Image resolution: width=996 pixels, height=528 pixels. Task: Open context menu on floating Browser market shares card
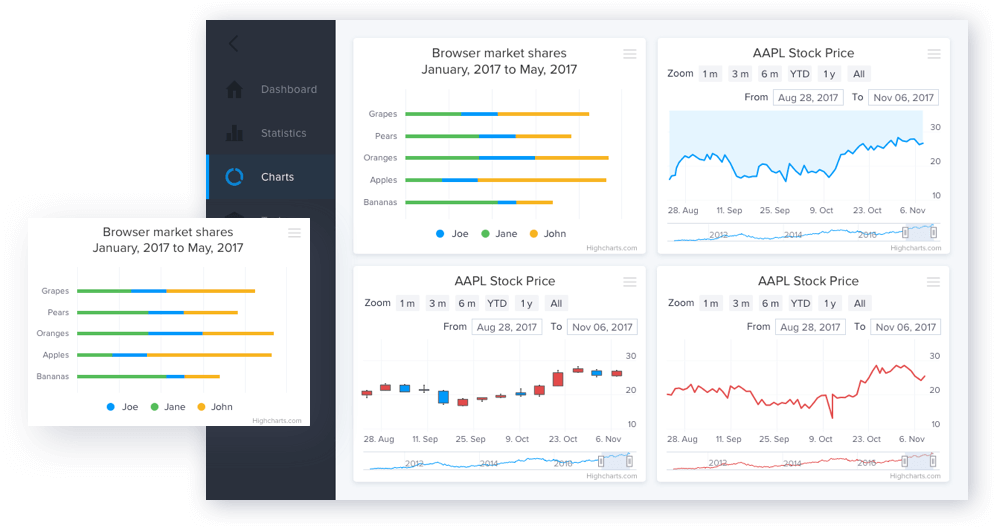[294, 233]
